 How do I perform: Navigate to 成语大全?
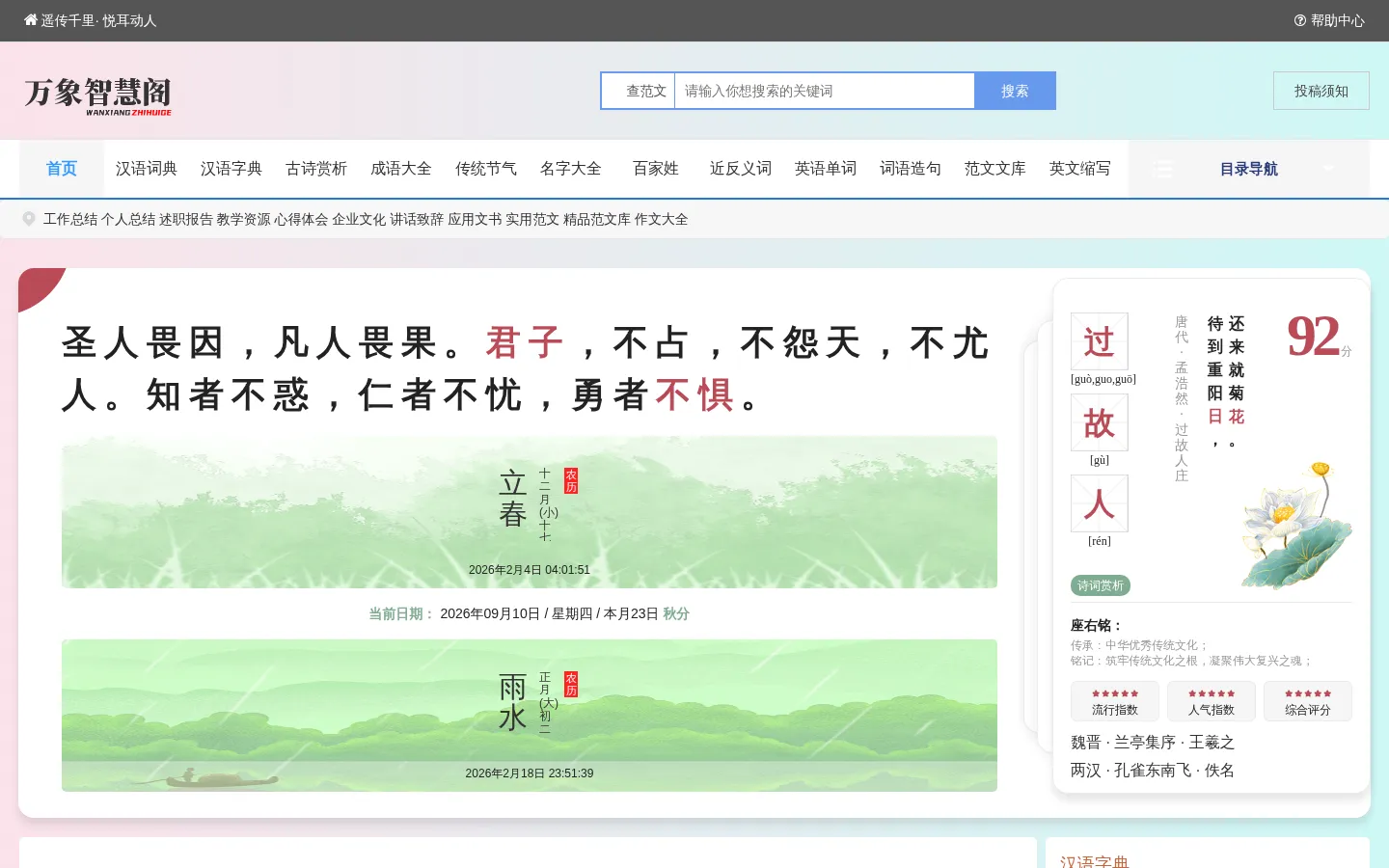click(401, 169)
